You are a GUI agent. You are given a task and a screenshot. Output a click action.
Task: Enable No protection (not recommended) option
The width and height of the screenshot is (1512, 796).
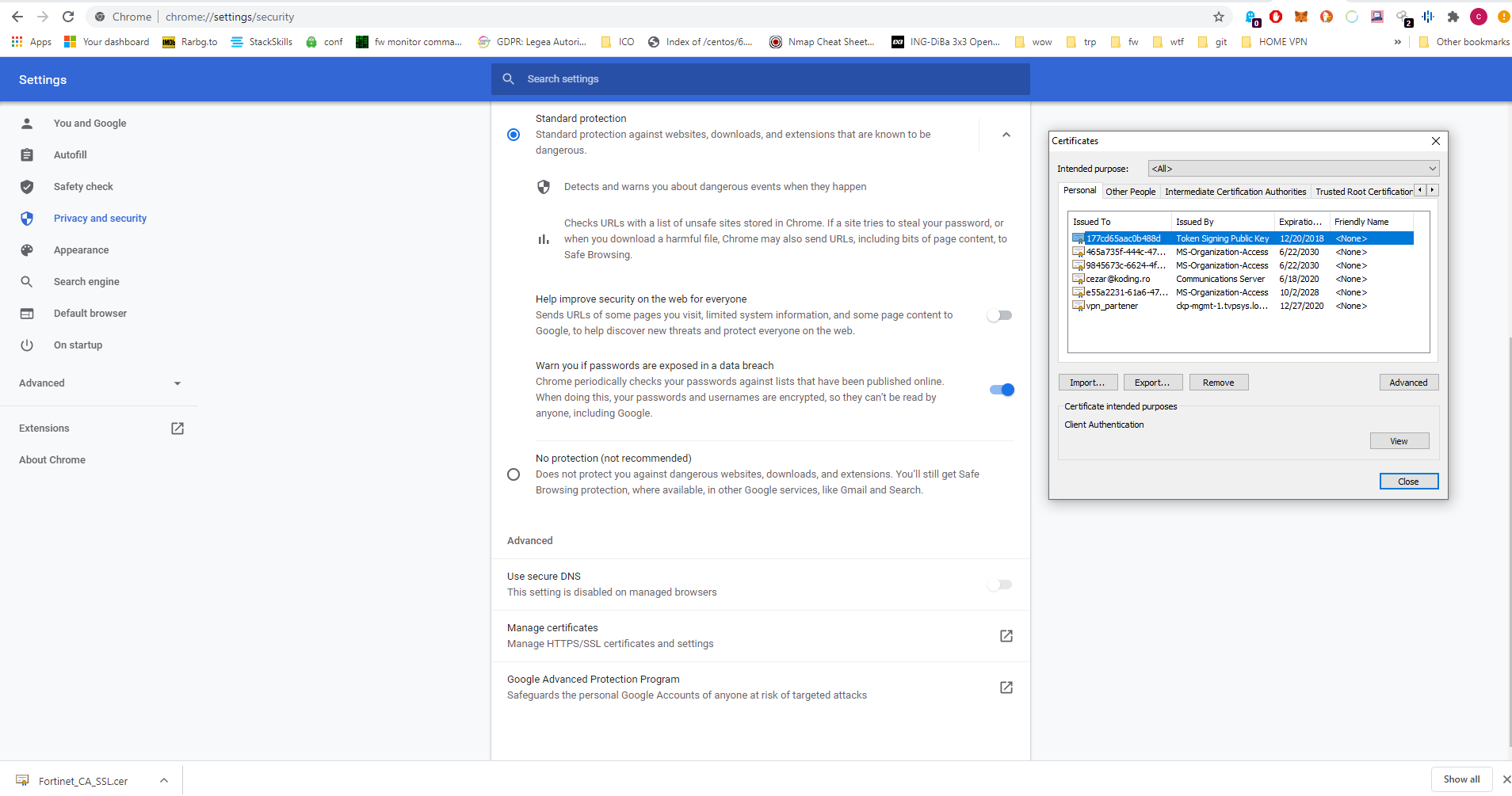tap(513, 474)
